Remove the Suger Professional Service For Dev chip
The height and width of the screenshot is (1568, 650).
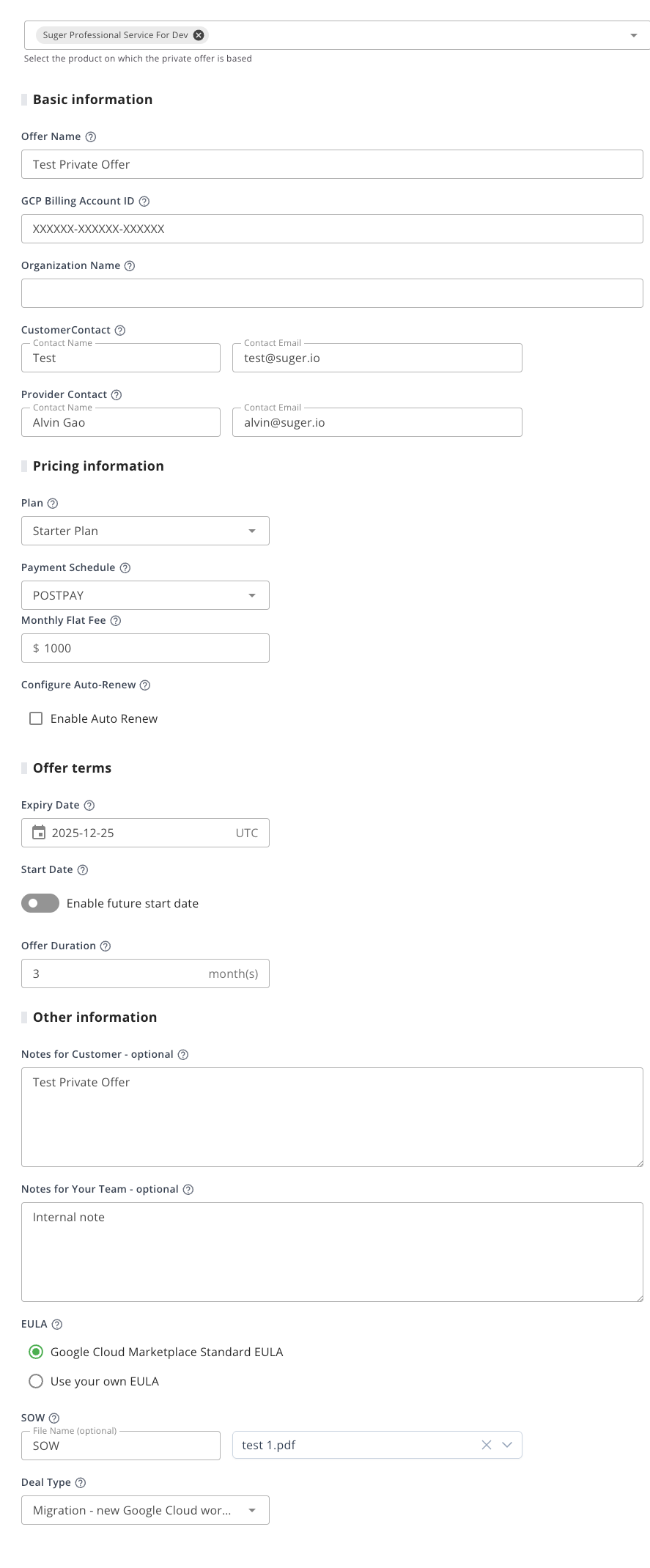[x=197, y=34]
